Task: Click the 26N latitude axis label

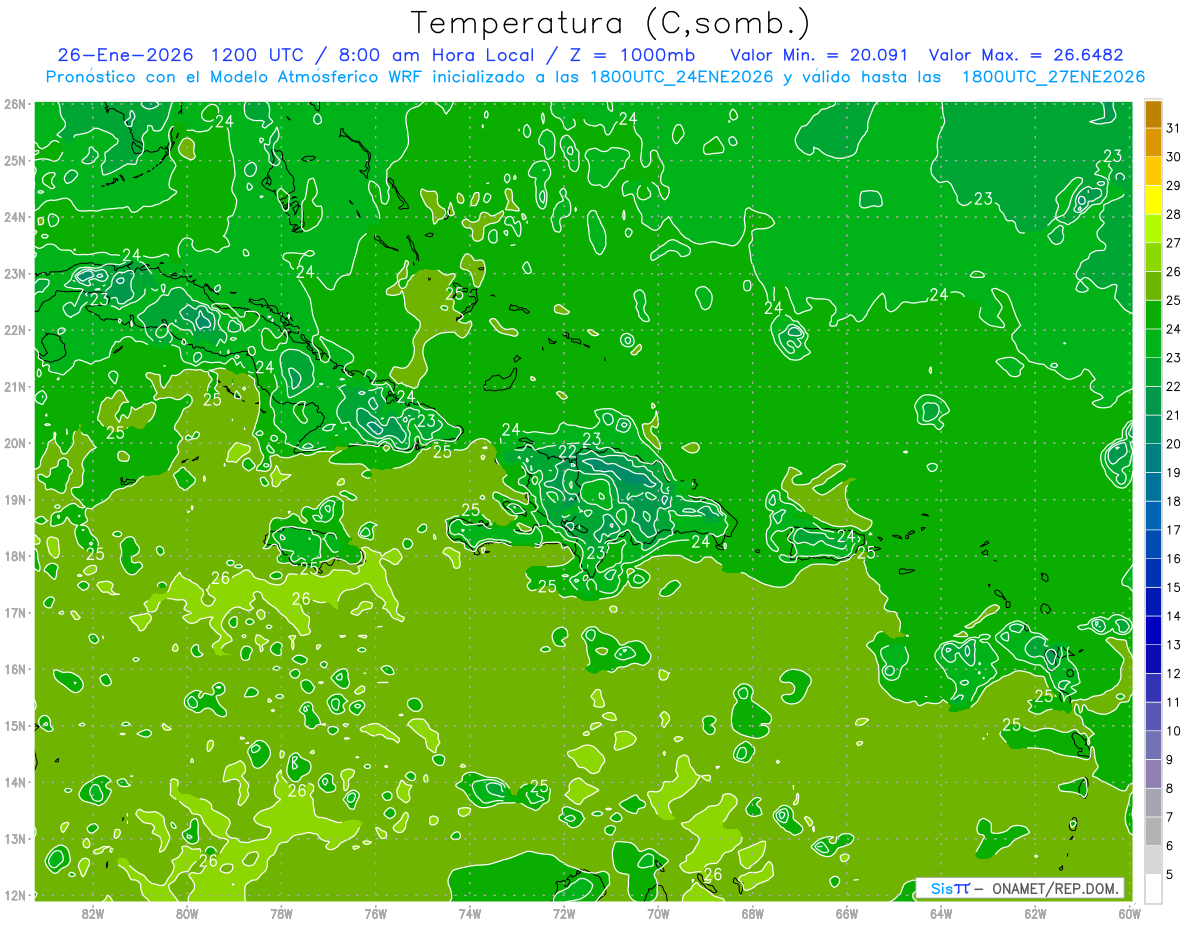Action: point(14,104)
